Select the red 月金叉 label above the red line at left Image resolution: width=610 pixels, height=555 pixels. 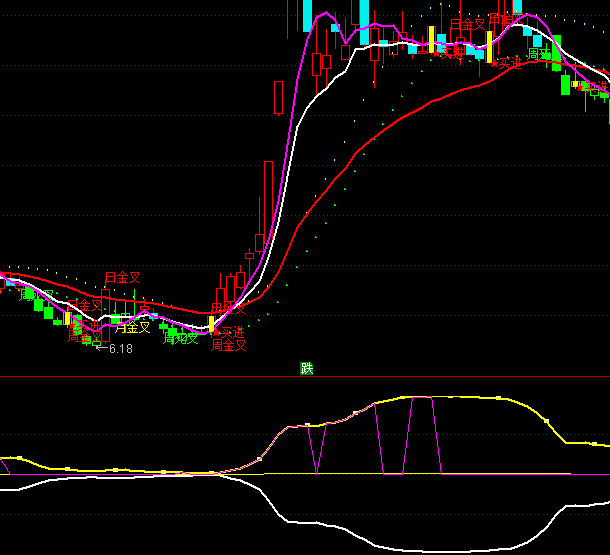(x=123, y=278)
